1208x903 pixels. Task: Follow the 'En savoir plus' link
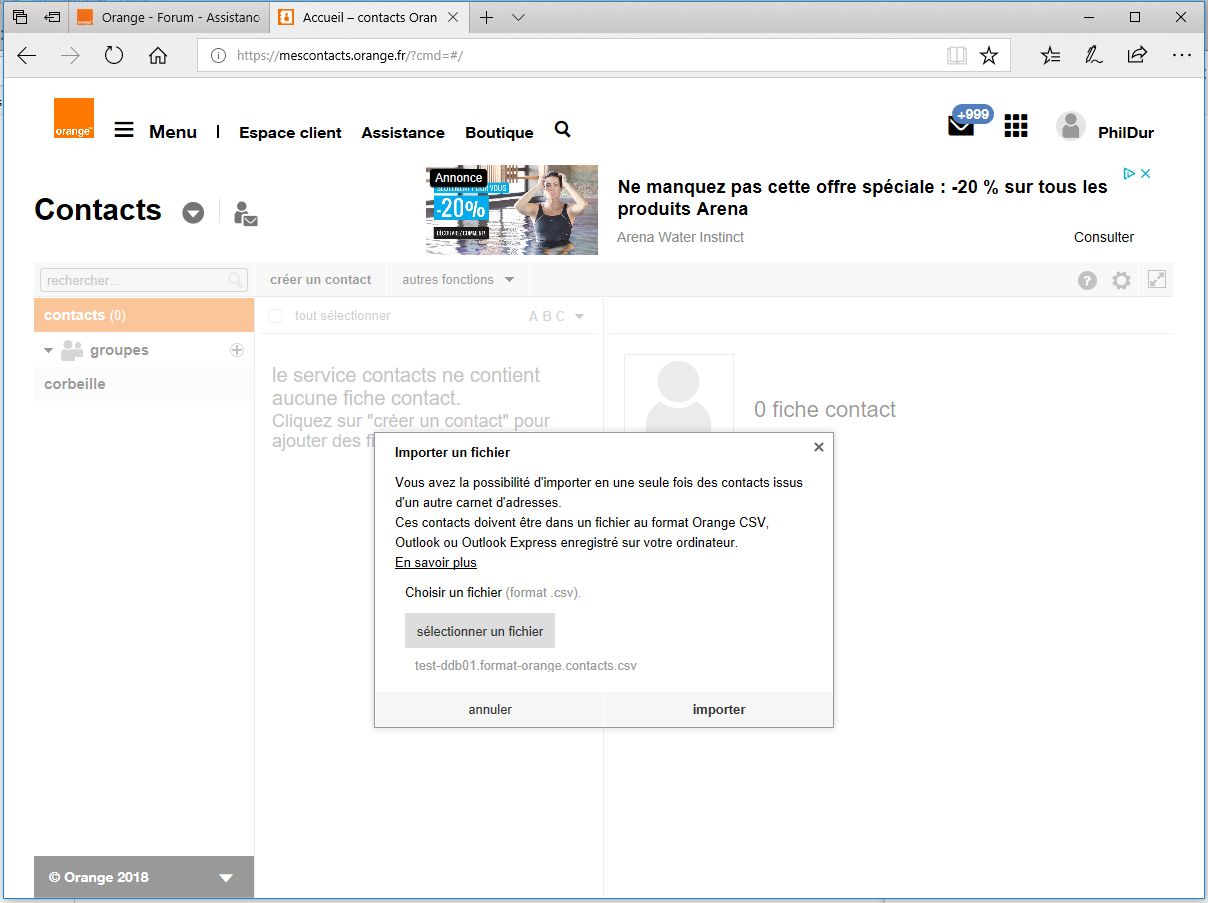[435, 563]
